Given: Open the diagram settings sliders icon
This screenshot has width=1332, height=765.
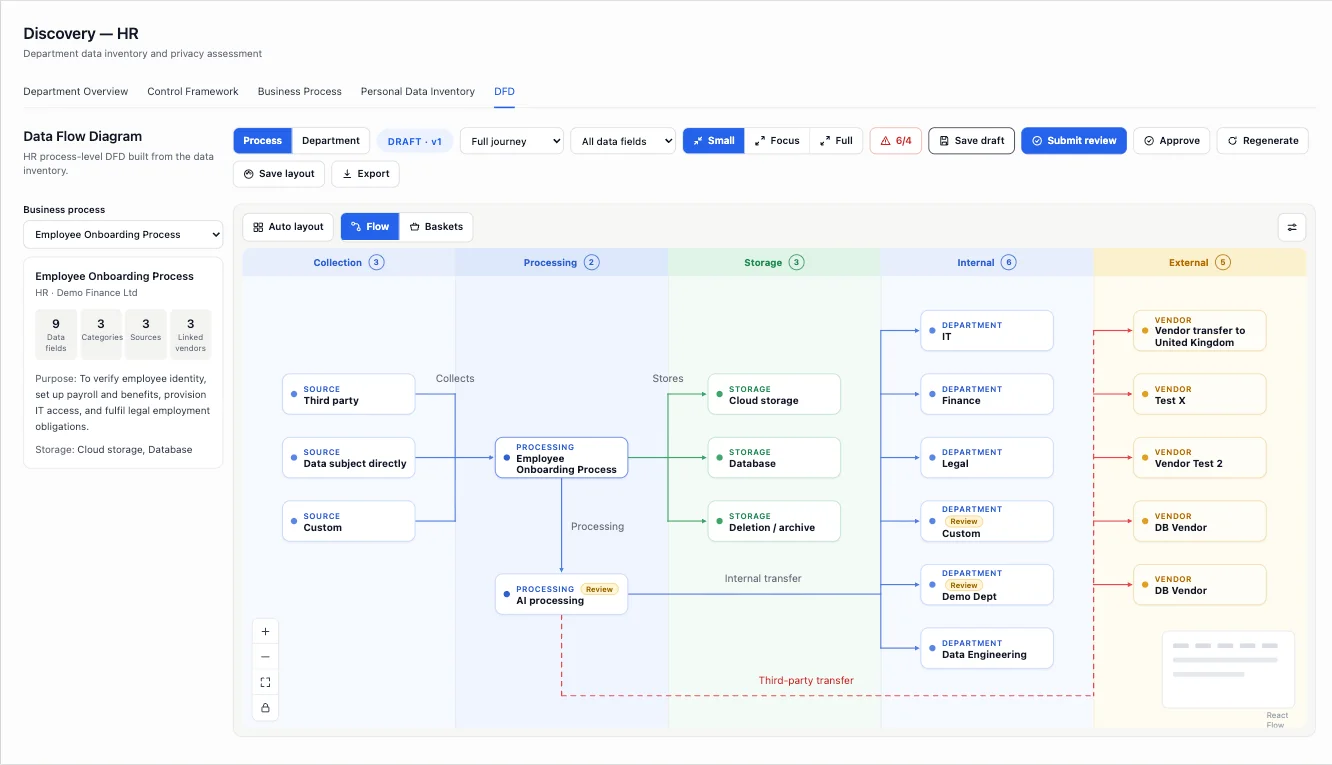Looking at the screenshot, I should (x=1292, y=227).
